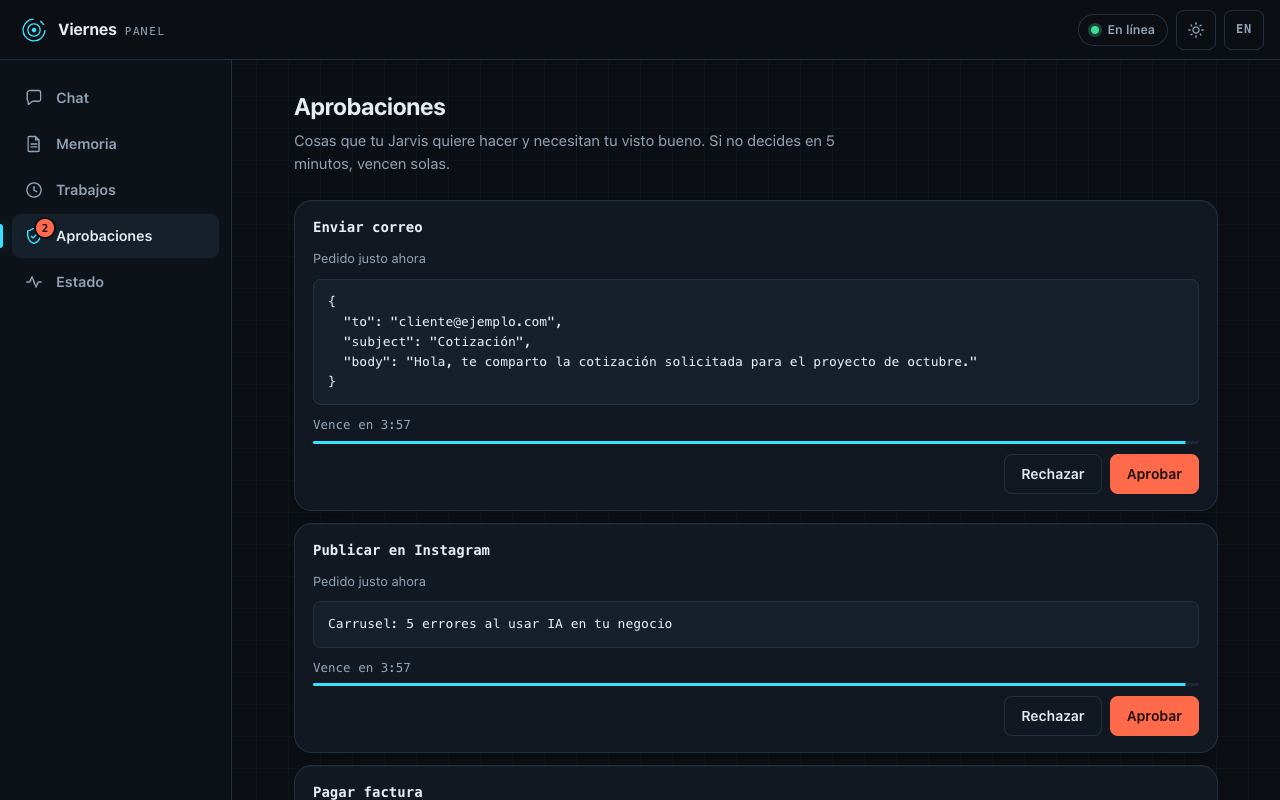
Task: Switch language with the EN button
Action: pyautogui.click(x=1244, y=30)
